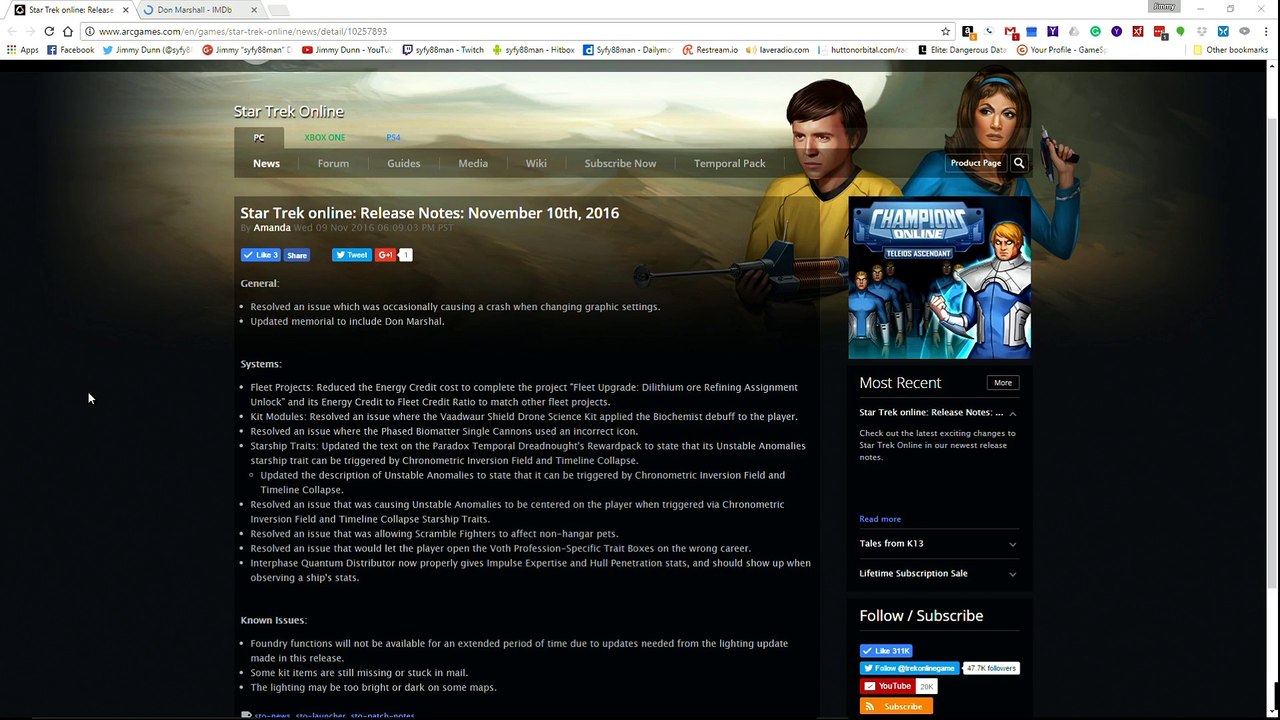The image size is (1280, 720).
Task: Click the Facebook Like 3 button
Action: click(x=262, y=255)
